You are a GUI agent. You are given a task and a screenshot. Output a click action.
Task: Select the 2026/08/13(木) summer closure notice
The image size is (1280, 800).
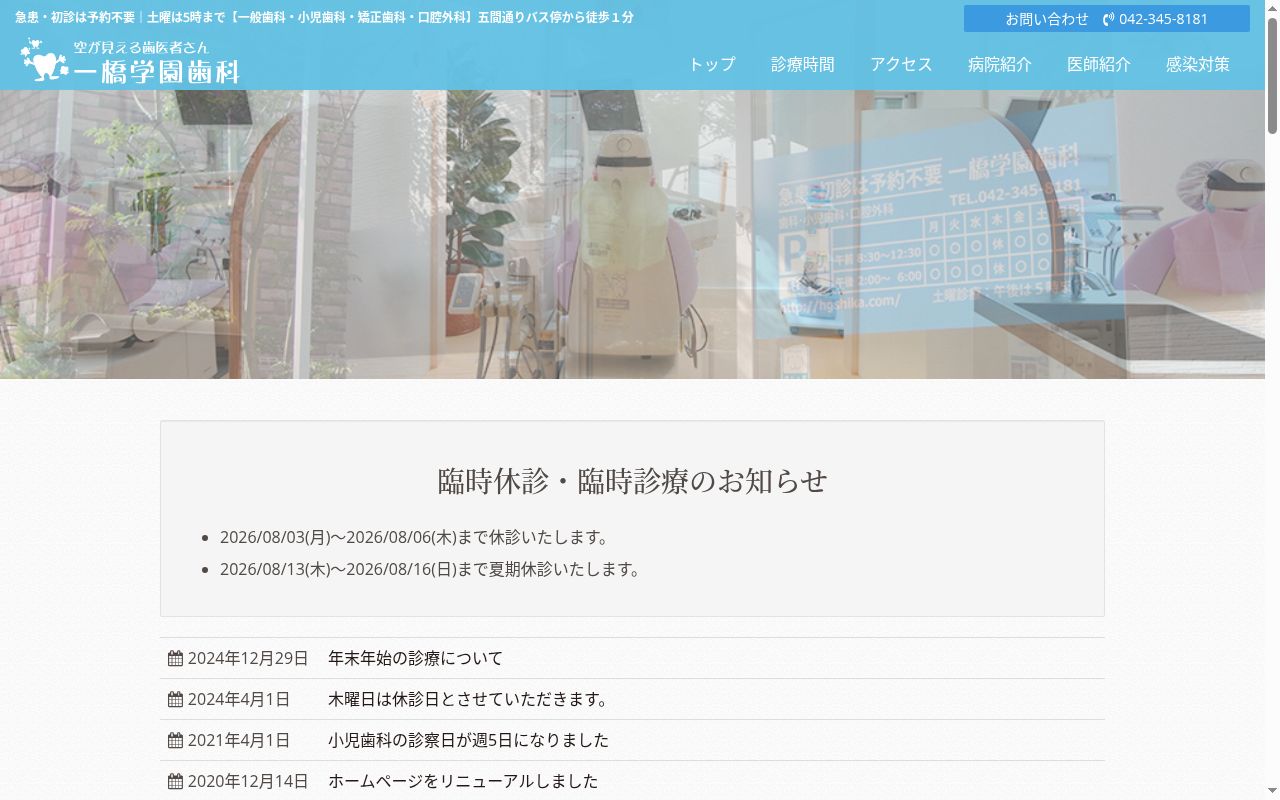coord(430,569)
